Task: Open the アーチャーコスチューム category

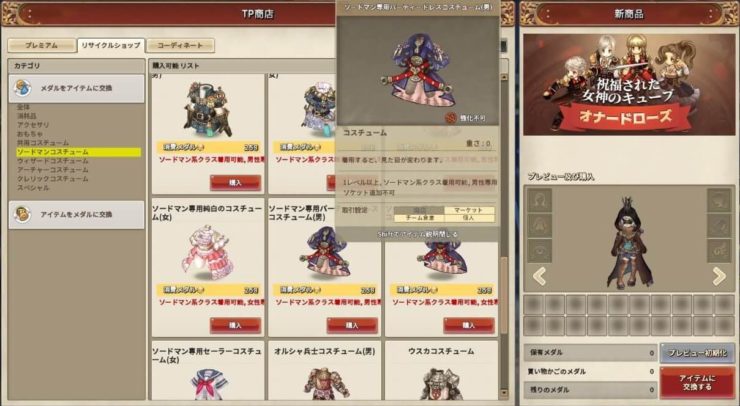Action: (52, 170)
